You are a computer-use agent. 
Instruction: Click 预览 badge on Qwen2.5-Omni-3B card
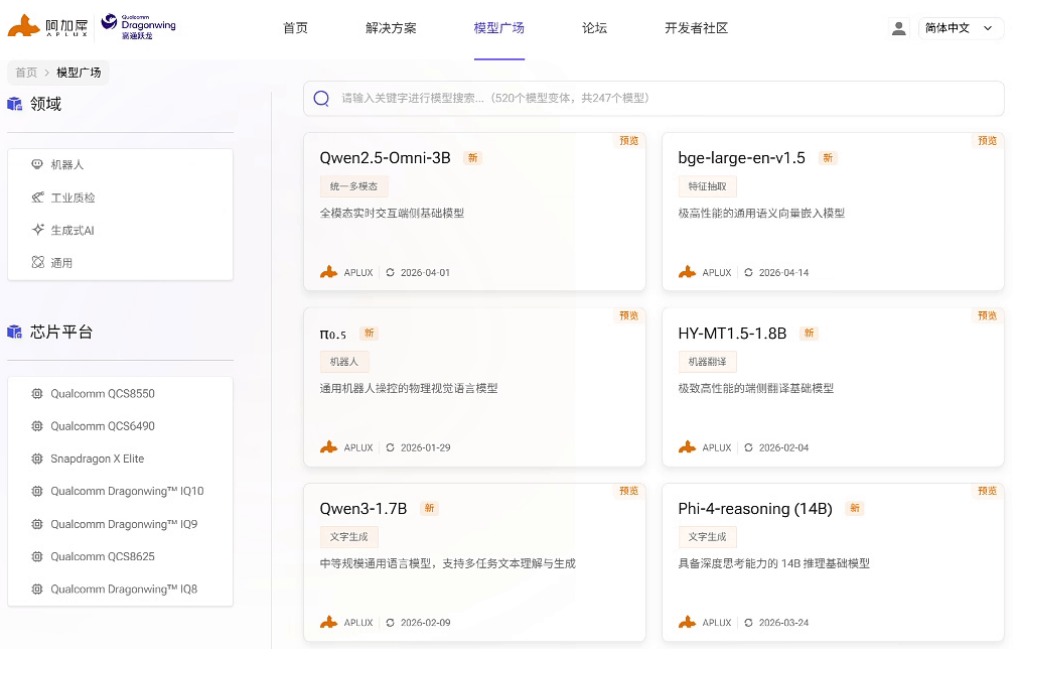629,141
